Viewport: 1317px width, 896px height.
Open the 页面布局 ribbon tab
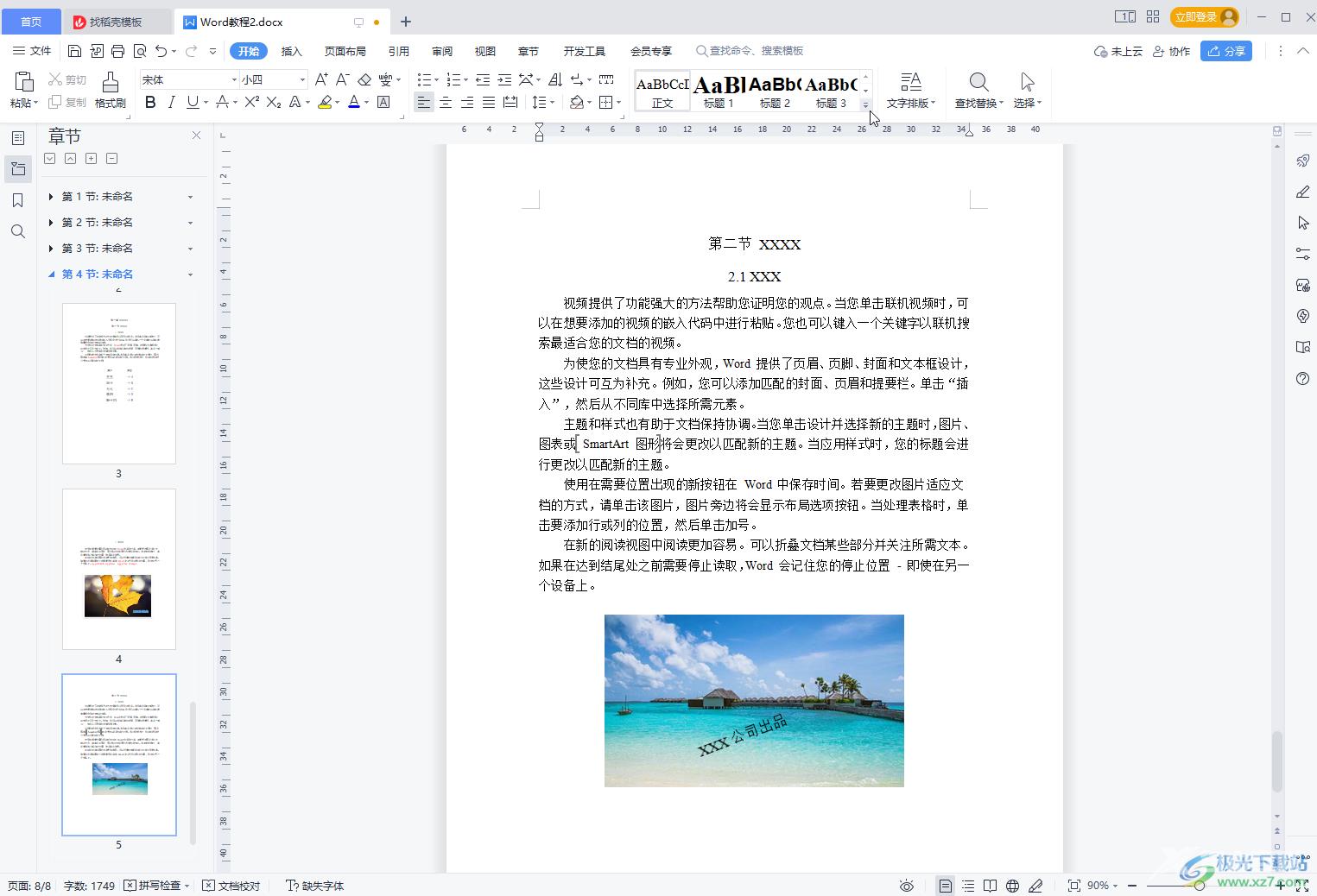(345, 51)
